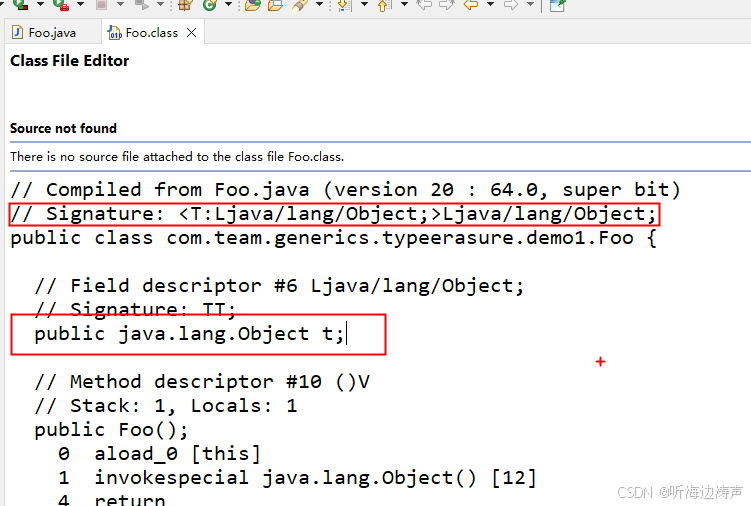Click the Next Annotation down-arrow icon
751x506 pixels.
[x=344, y=5]
